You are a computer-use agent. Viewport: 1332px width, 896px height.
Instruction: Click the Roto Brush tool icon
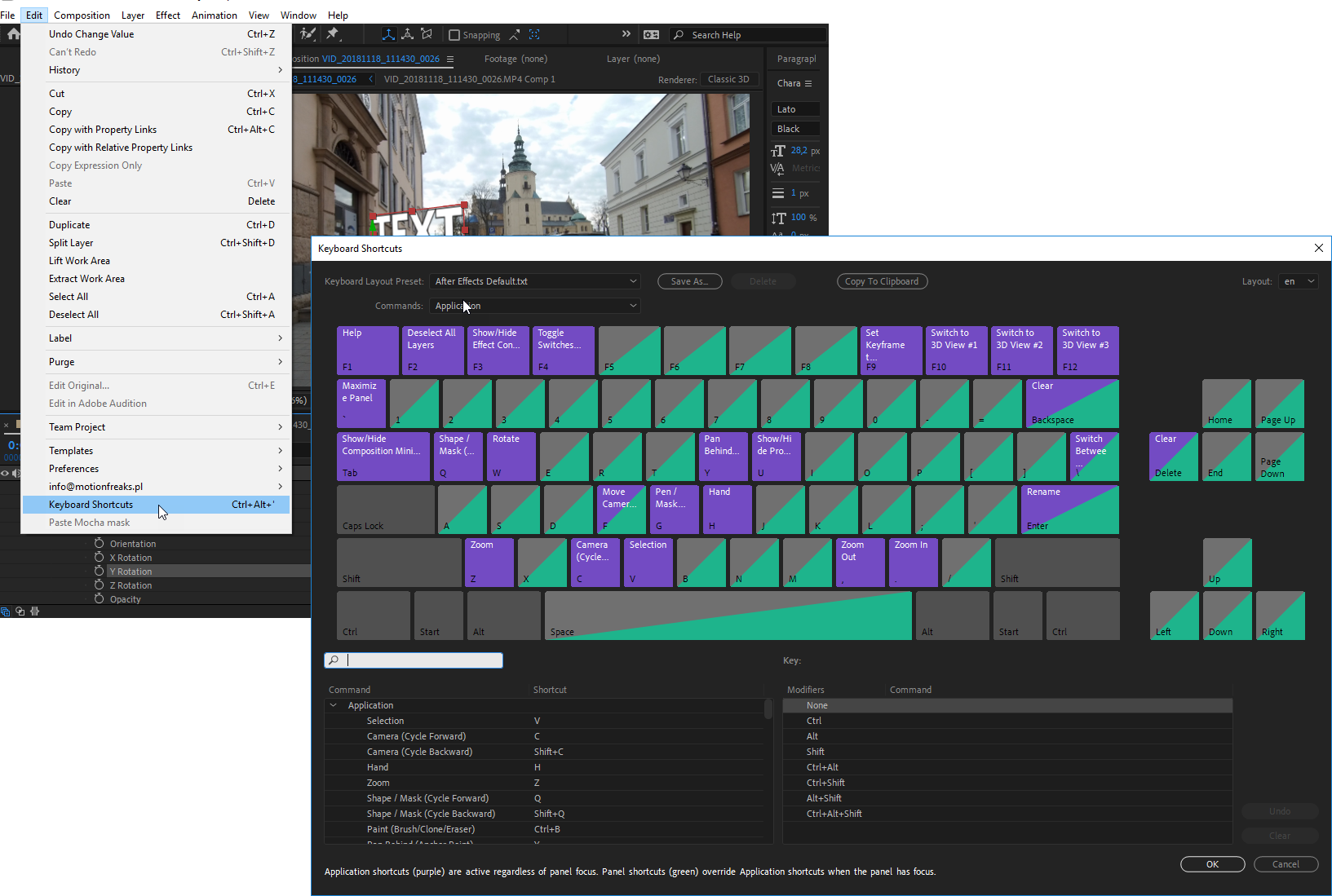[308, 34]
